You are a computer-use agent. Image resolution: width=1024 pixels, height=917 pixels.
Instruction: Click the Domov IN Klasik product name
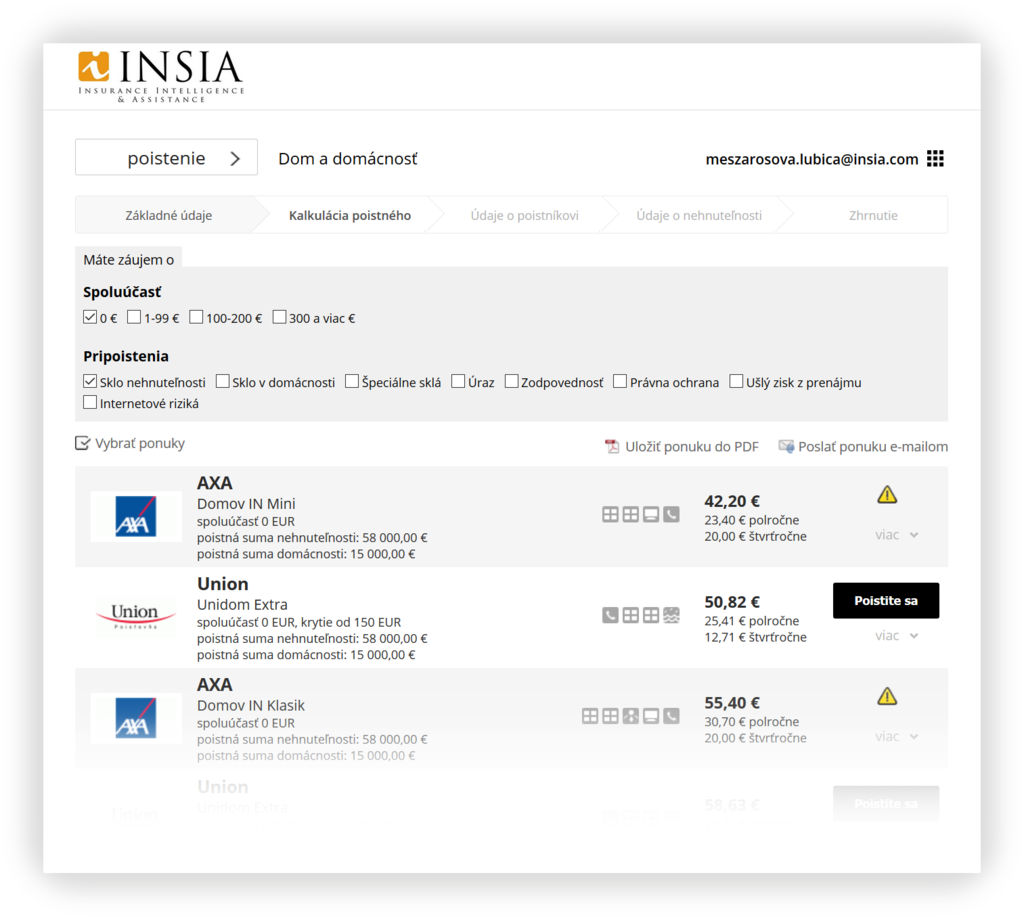pyautogui.click(x=251, y=706)
